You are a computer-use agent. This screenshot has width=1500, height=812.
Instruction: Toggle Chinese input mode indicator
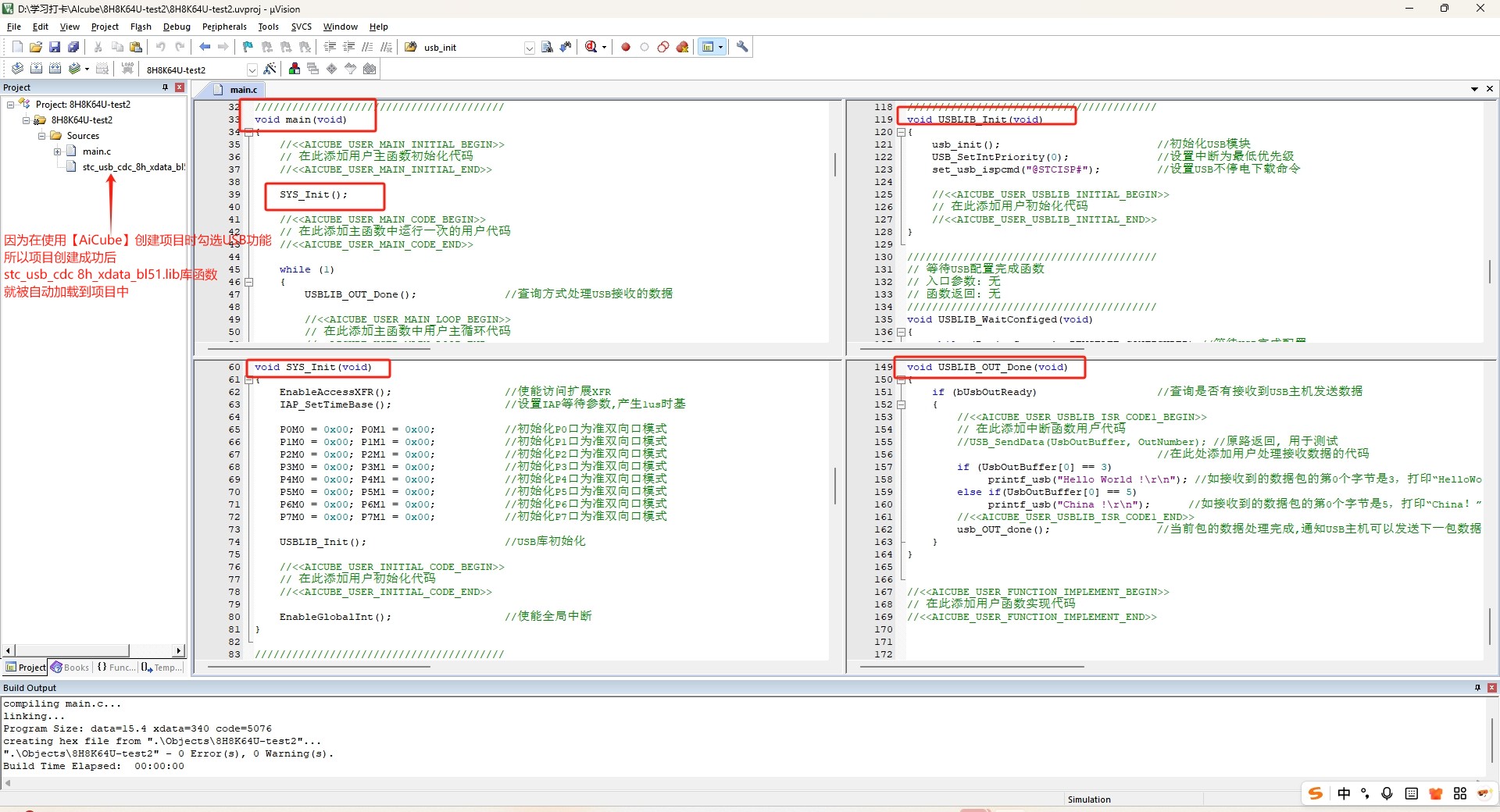(x=1344, y=793)
